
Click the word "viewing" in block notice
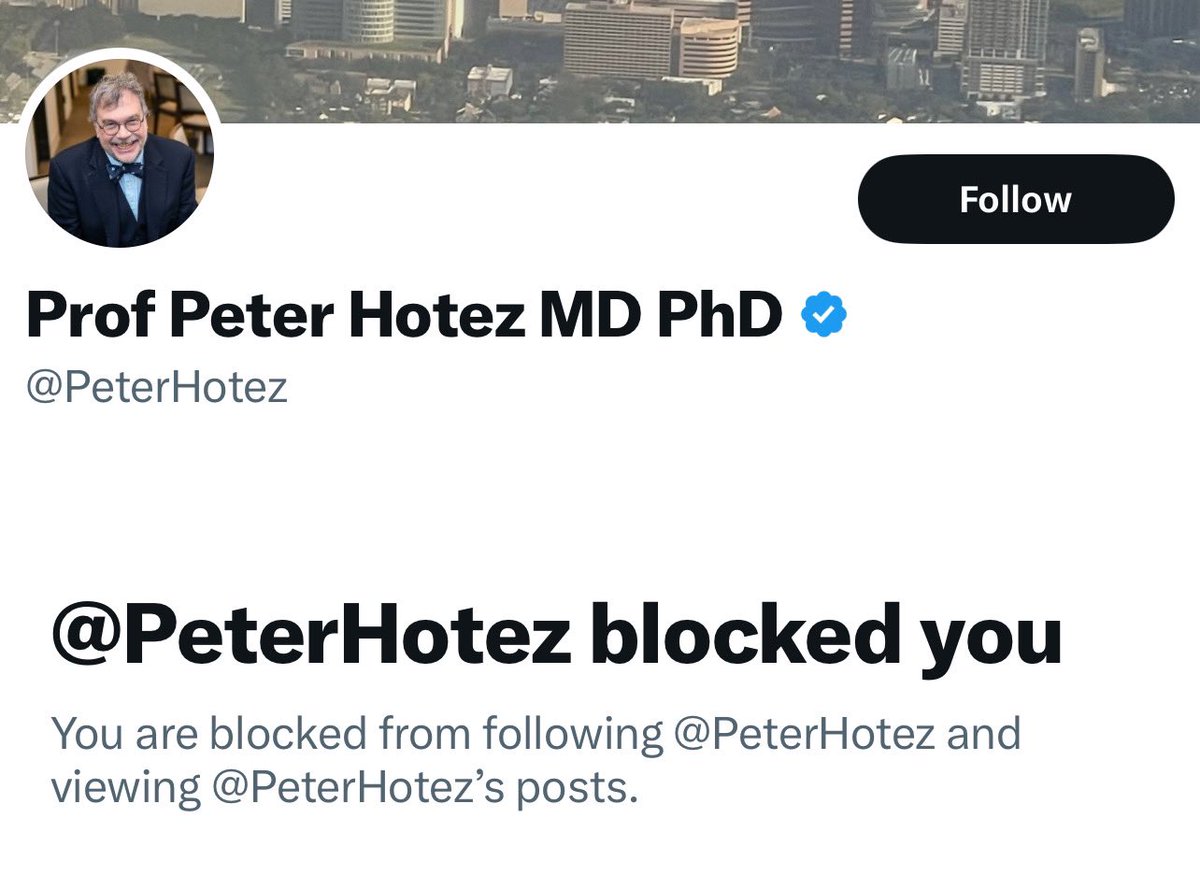pos(126,788)
